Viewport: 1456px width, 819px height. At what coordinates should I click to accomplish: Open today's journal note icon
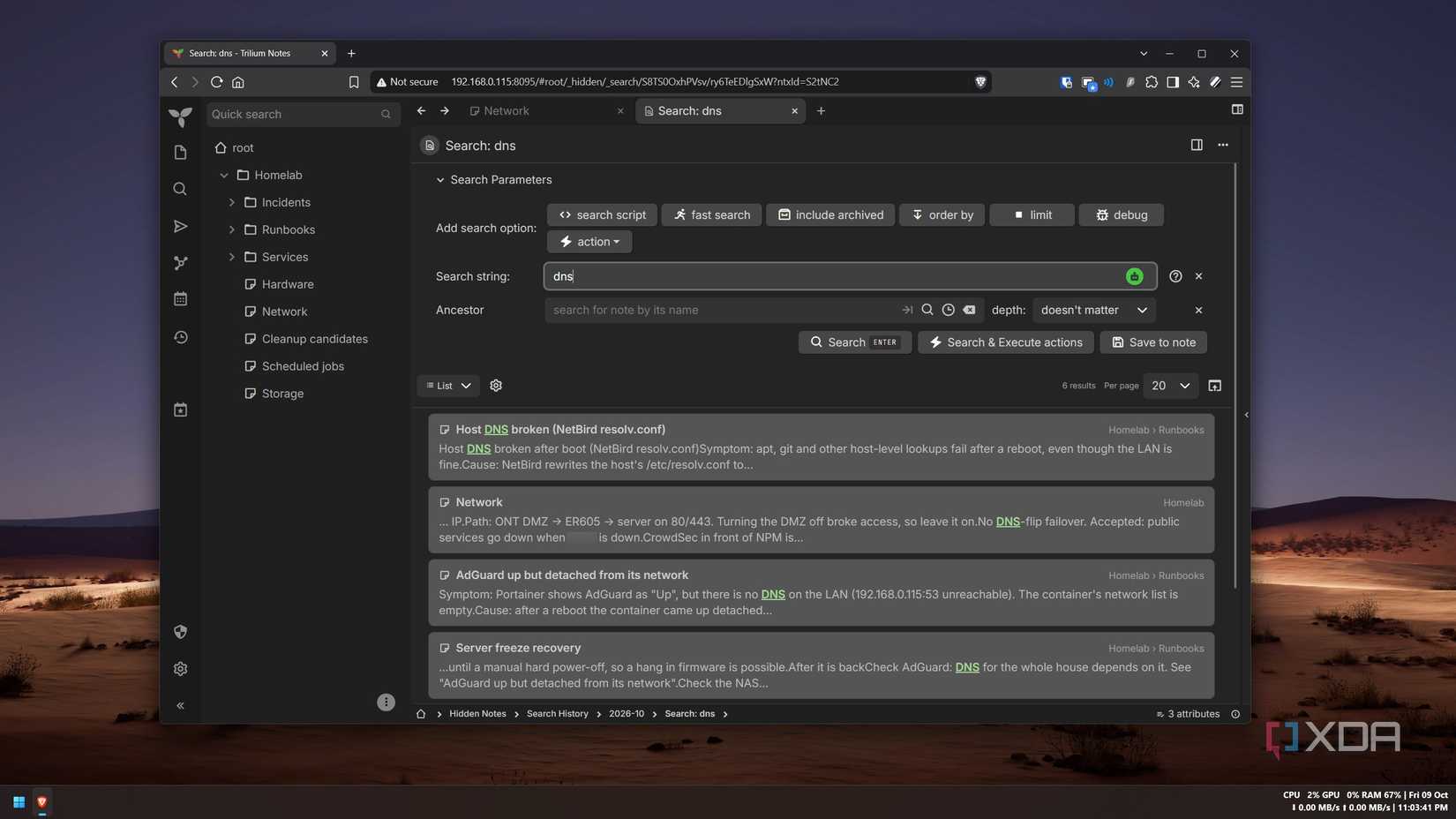180,409
